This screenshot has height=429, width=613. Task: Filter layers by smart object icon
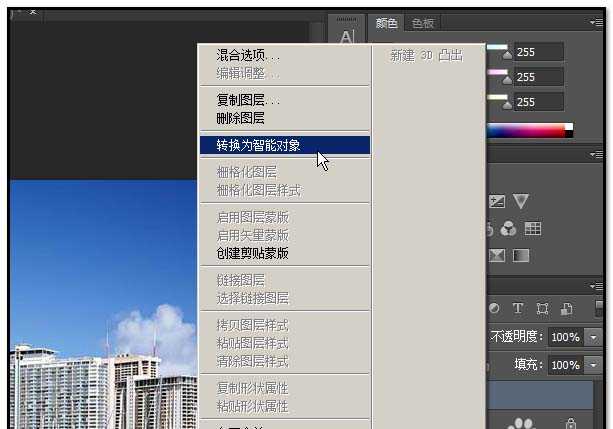(x=566, y=309)
